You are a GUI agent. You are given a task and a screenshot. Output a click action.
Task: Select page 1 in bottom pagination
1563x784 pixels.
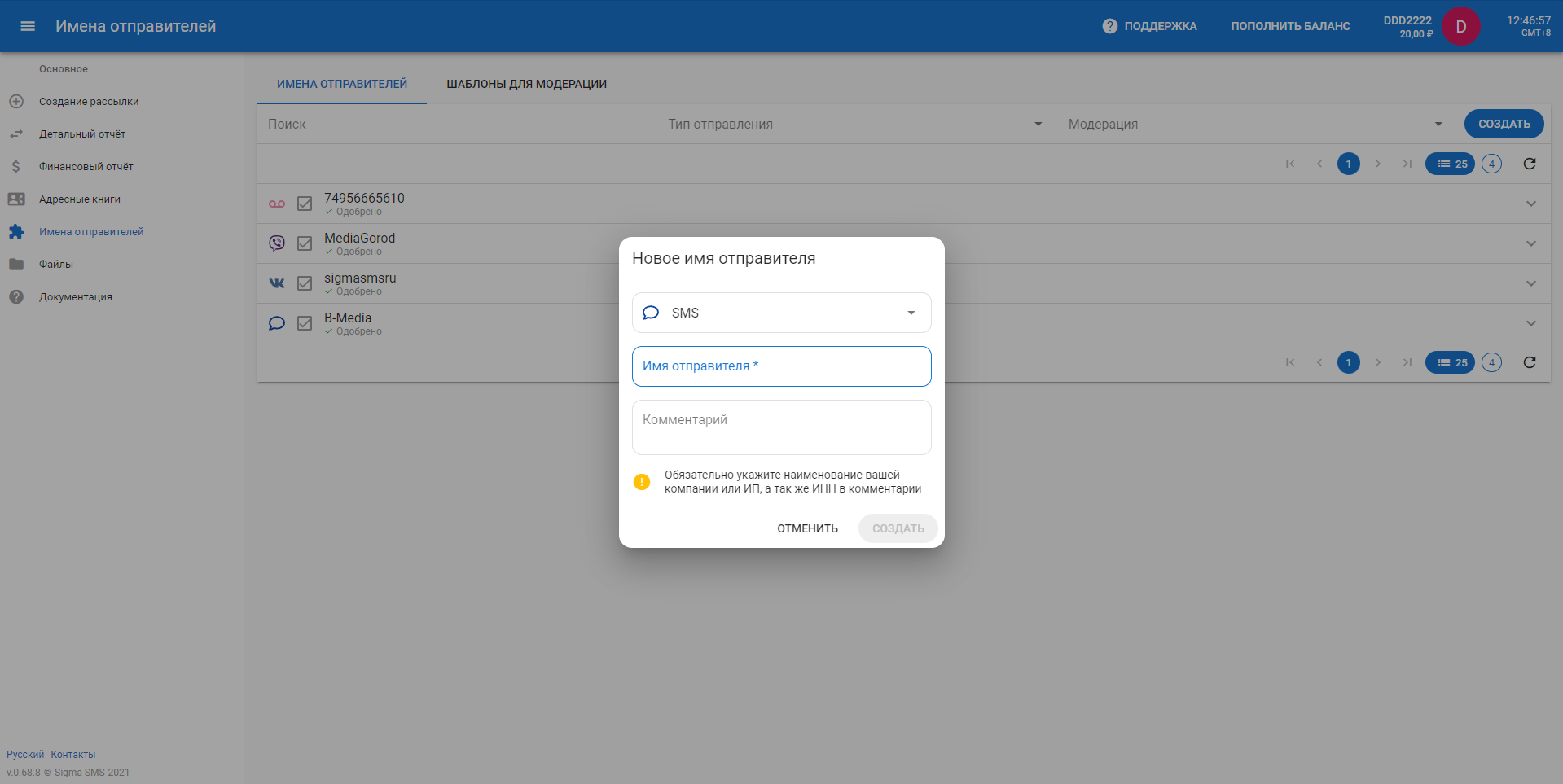point(1349,362)
